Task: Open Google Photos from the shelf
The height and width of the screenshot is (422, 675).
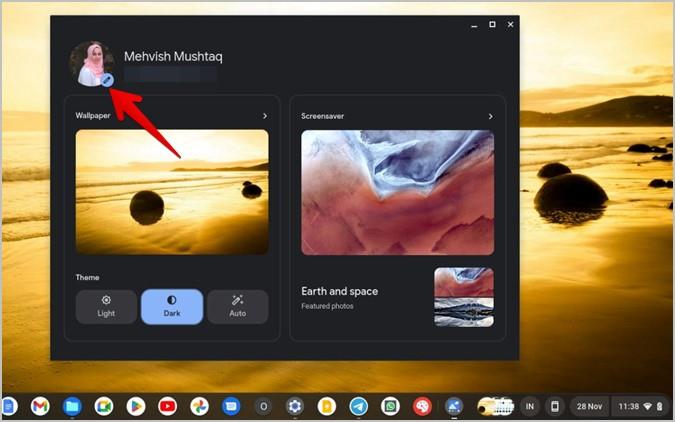Action: (x=199, y=406)
